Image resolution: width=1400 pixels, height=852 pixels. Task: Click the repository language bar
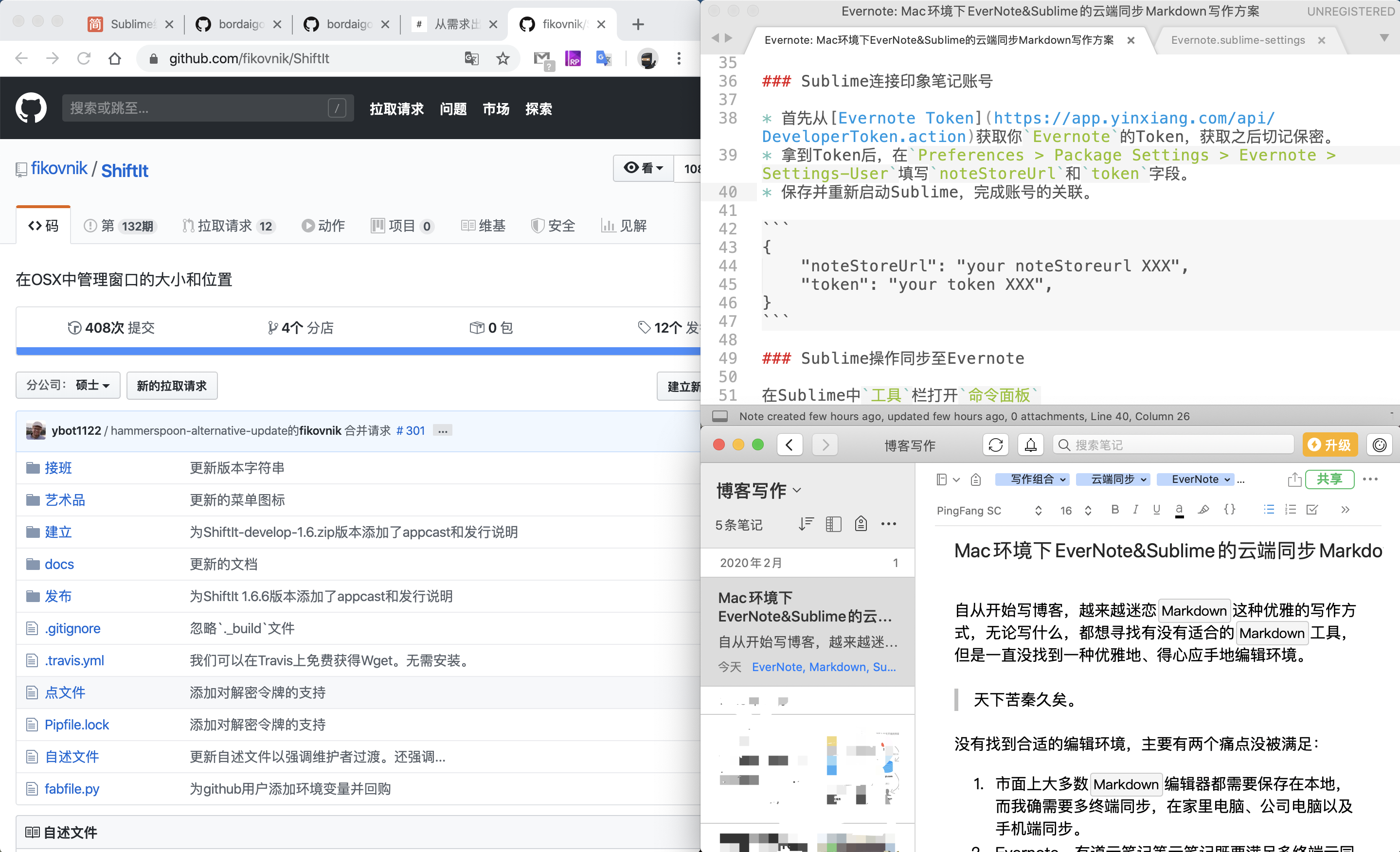click(358, 351)
